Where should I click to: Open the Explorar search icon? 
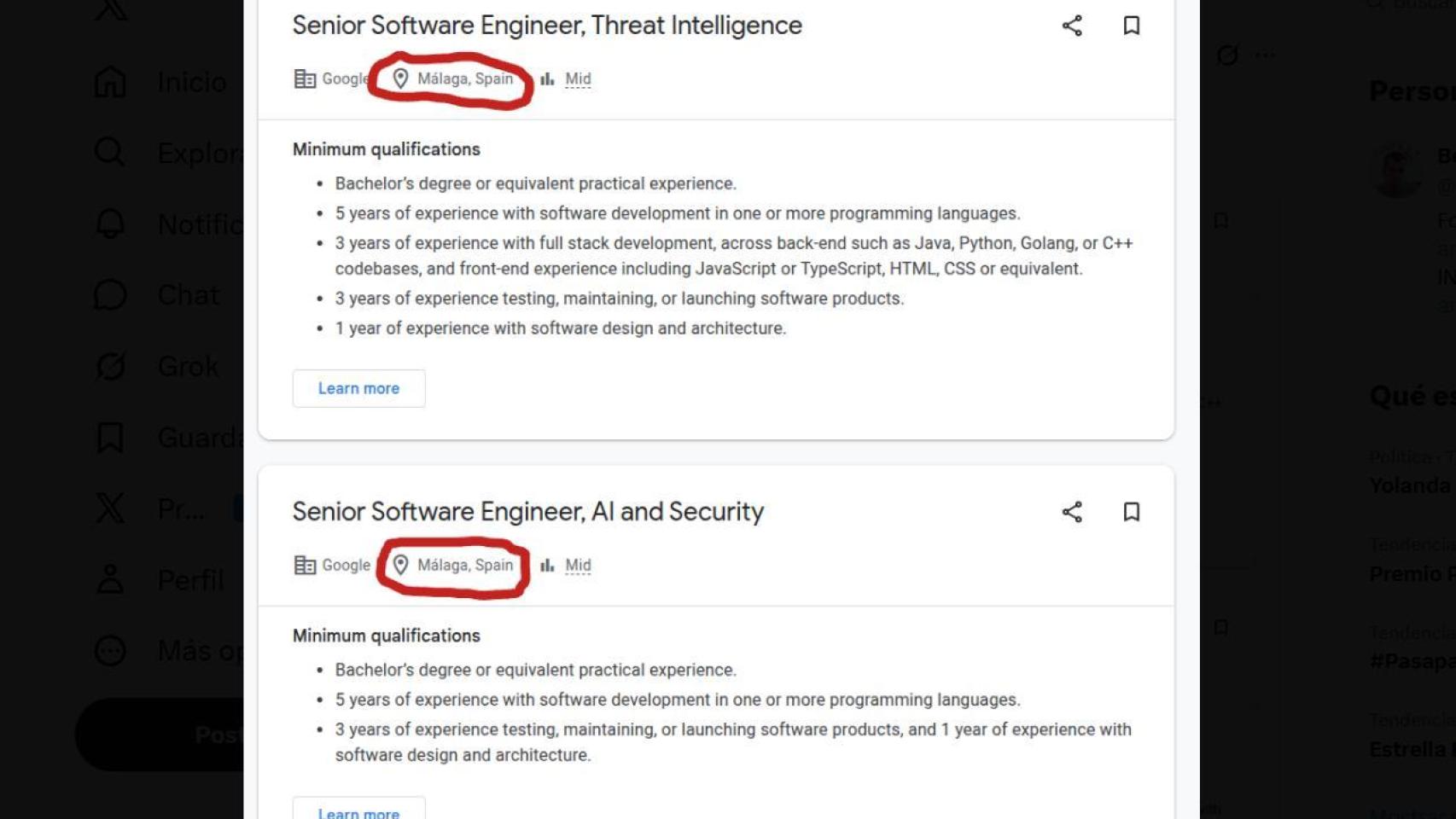click(110, 153)
